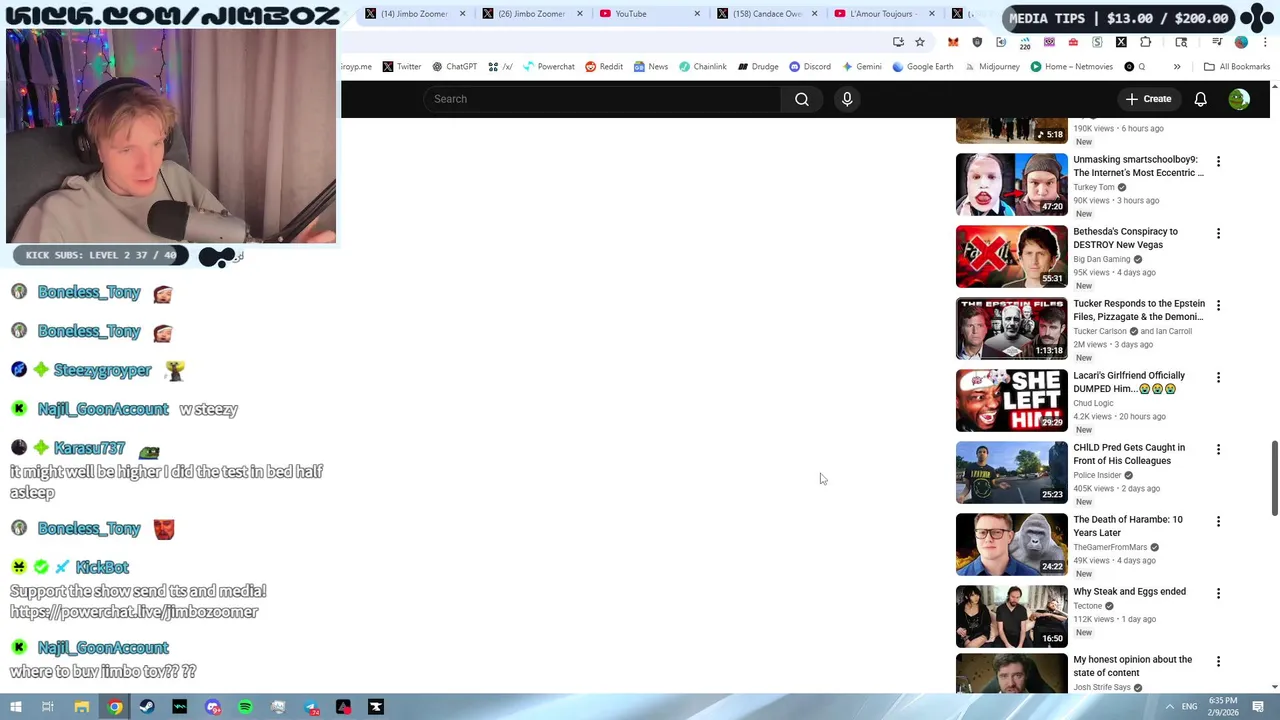
Task: Open Telegram from the taskbar
Action: click(x=311, y=707)
